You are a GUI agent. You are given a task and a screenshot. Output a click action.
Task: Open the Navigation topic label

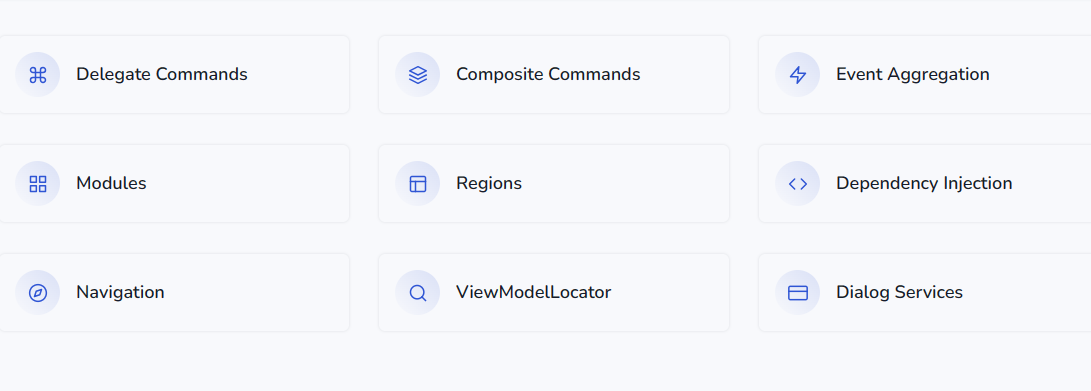click(x=120, y=293)
